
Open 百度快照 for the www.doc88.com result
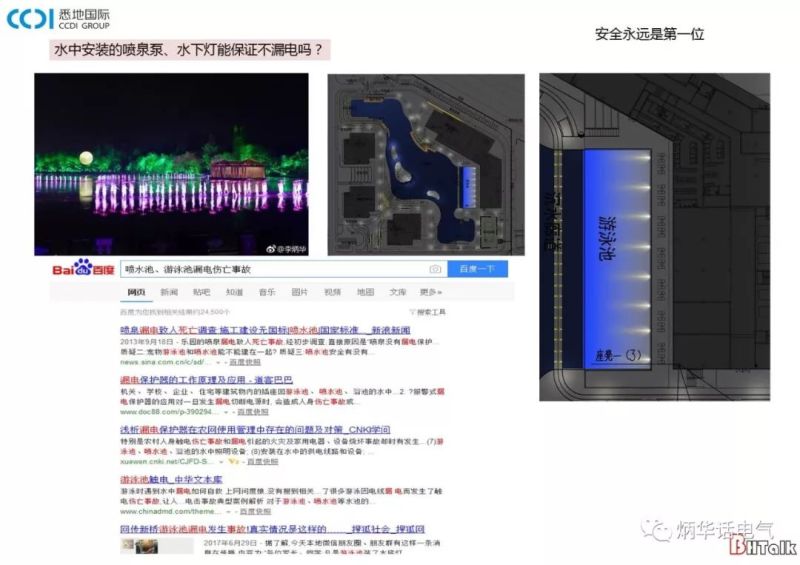253,411
